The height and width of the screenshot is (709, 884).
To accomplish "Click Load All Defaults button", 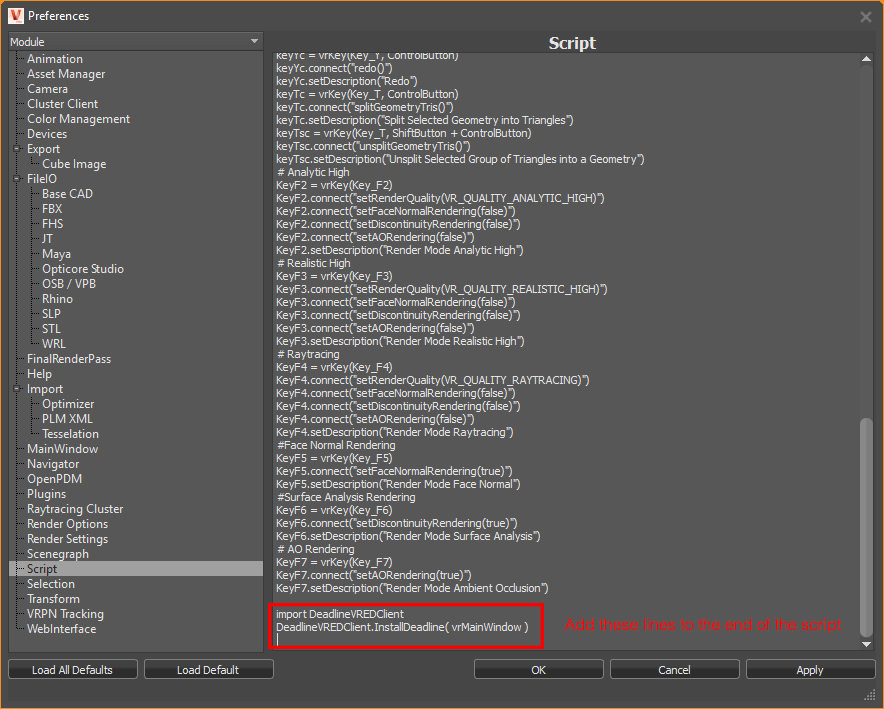I will pyautogui.click(x=72, y=670).
